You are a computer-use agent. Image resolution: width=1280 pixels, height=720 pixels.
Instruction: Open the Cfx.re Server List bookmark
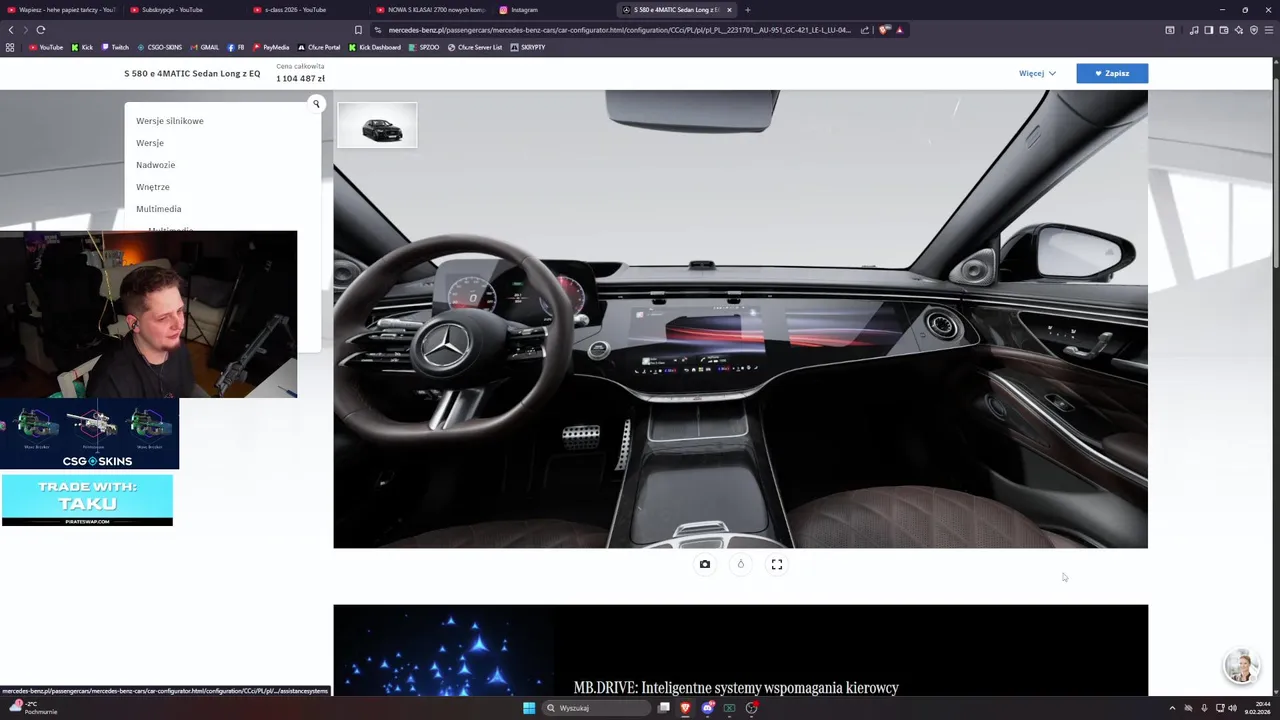pyautogui.click(x=476, y=47)
